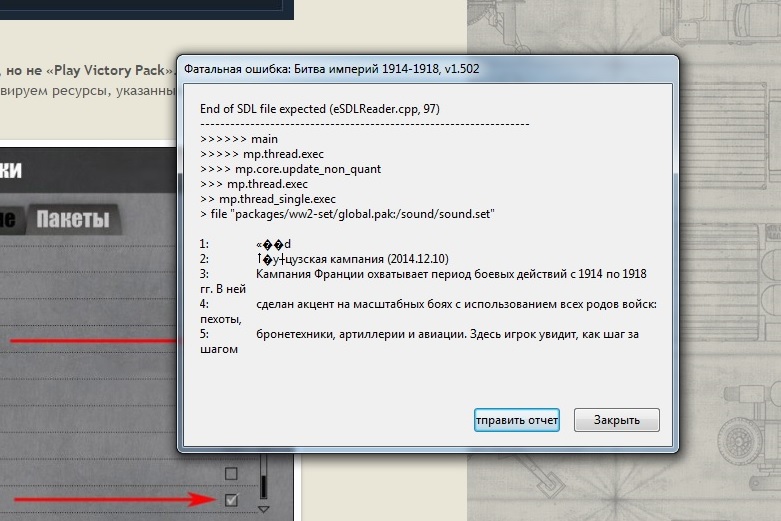The width and height of the screenshot is (781, 521).
Task: Click line 5 'бронетехники, артиллерии и авиации' text
Action: click(x=361, y=334)
